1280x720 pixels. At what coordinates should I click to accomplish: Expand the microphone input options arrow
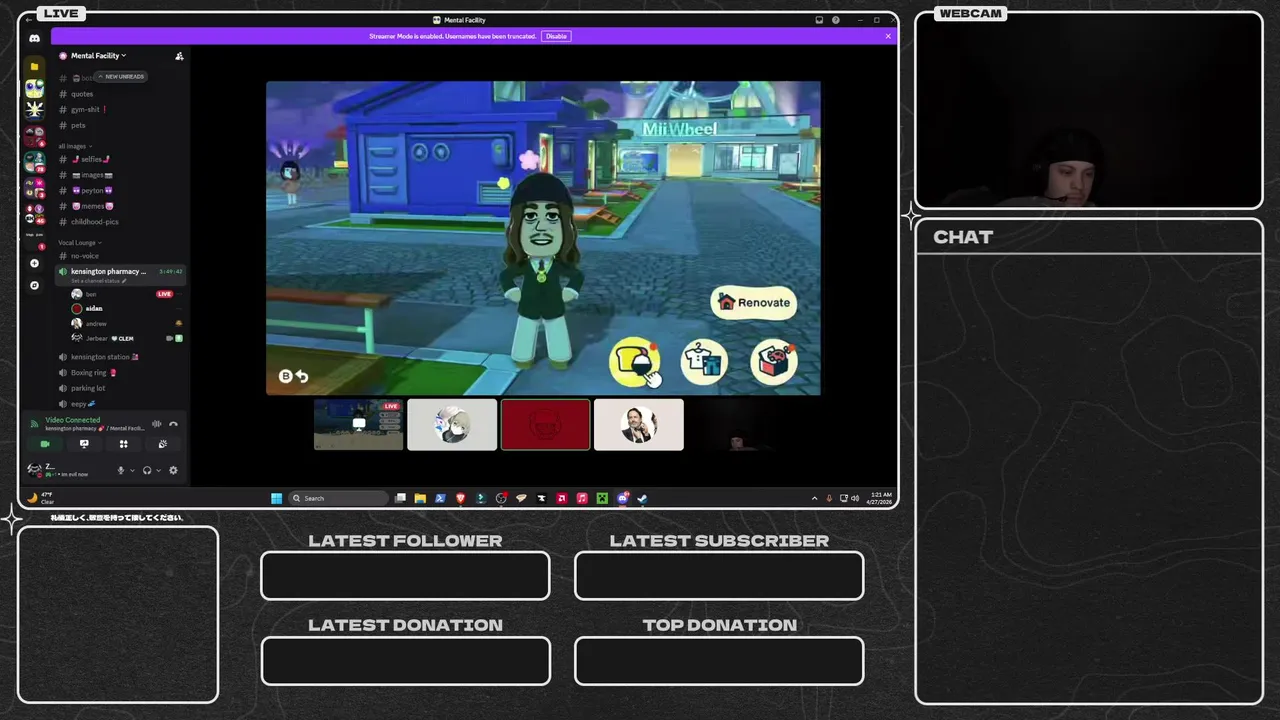[x=132, y=470]
